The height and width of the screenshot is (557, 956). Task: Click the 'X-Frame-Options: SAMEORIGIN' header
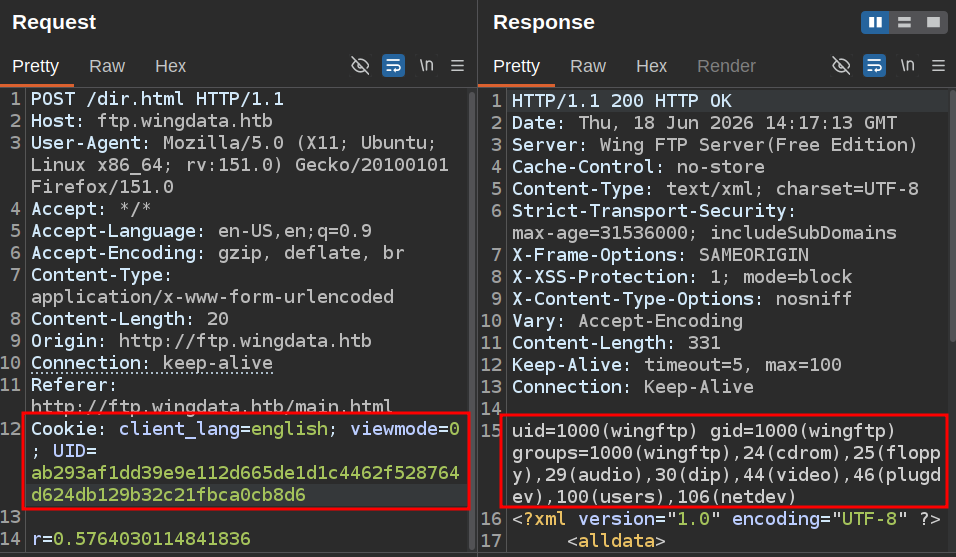point(660,255)
